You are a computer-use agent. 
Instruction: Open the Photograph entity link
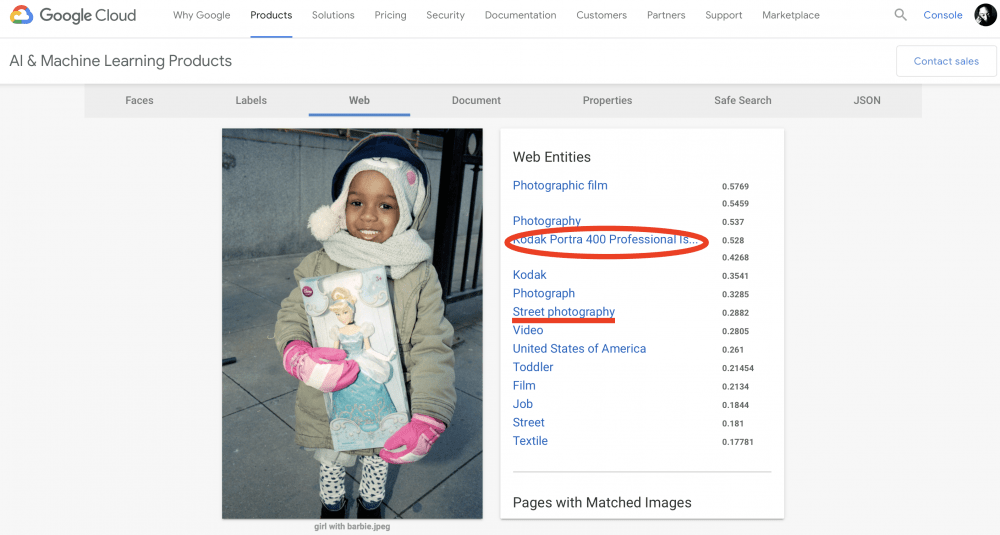[543, 293]
